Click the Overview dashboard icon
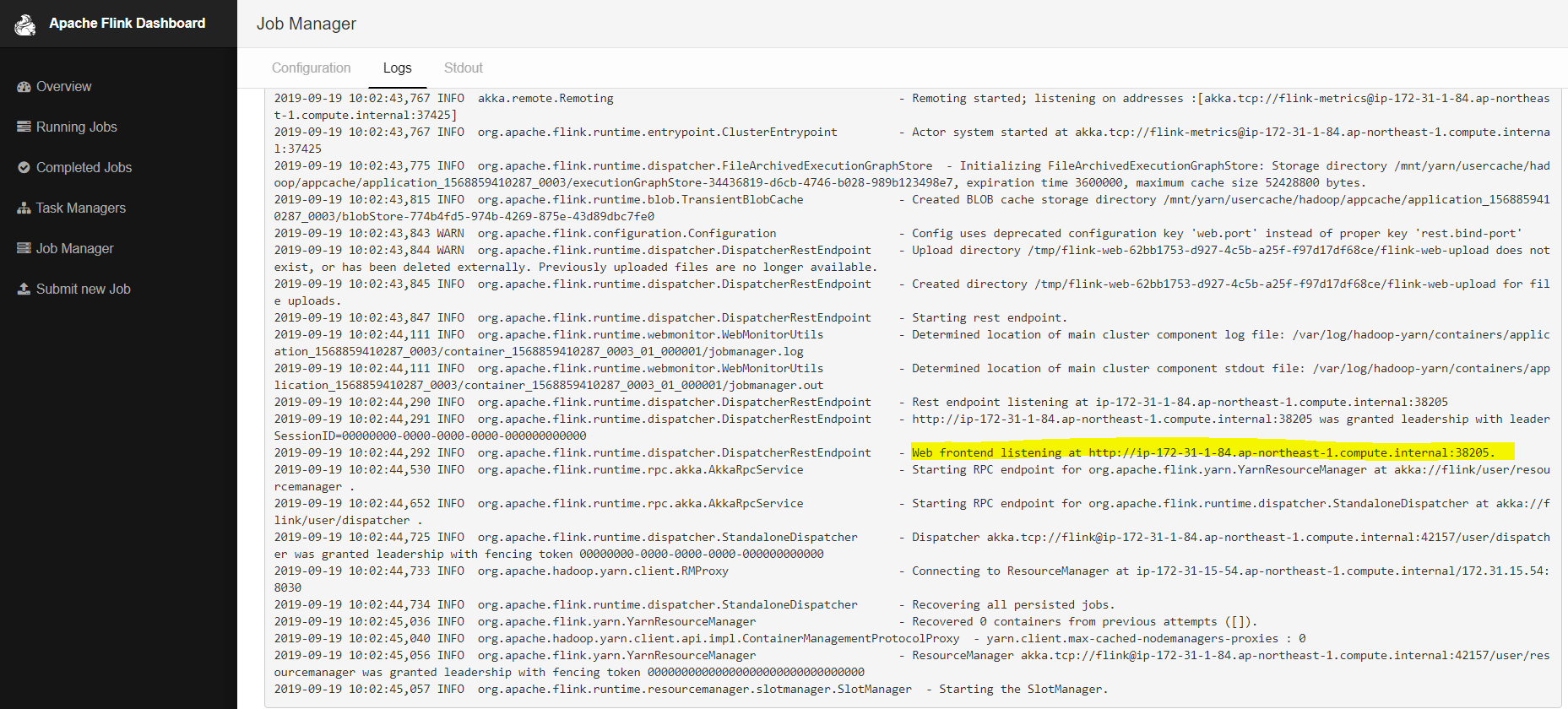The height and width of the screenshot is (709, 1568). (24, 87)
